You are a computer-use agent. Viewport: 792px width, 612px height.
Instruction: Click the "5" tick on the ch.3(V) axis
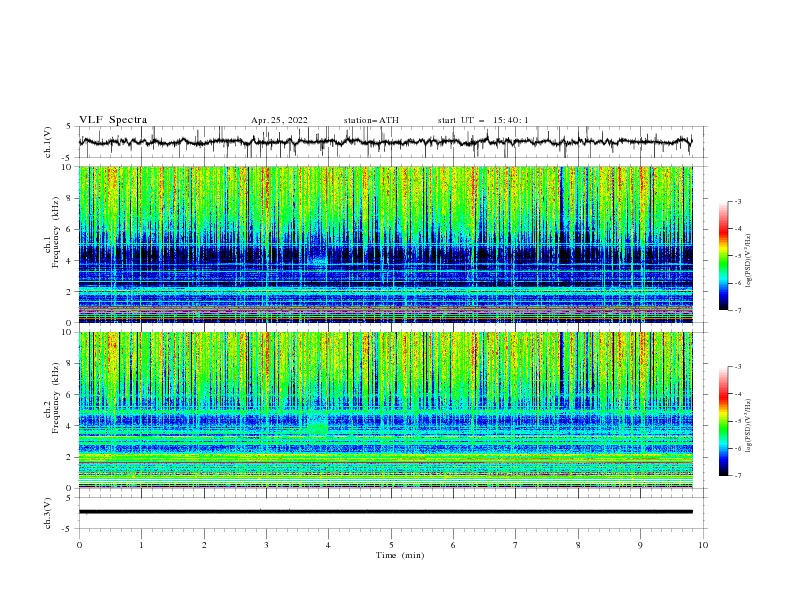[69, 498]
